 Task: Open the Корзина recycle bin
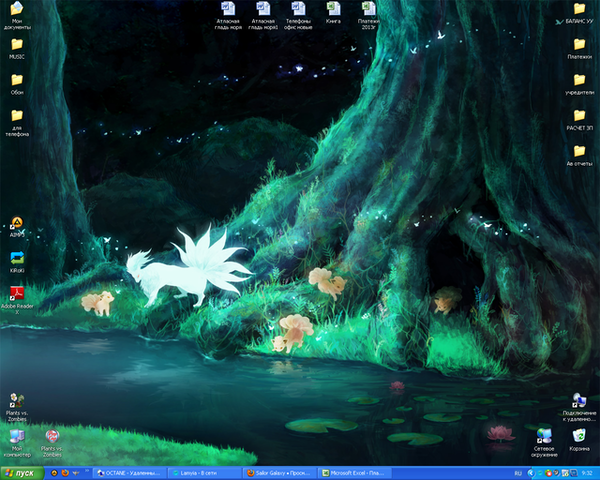[579, 436]
